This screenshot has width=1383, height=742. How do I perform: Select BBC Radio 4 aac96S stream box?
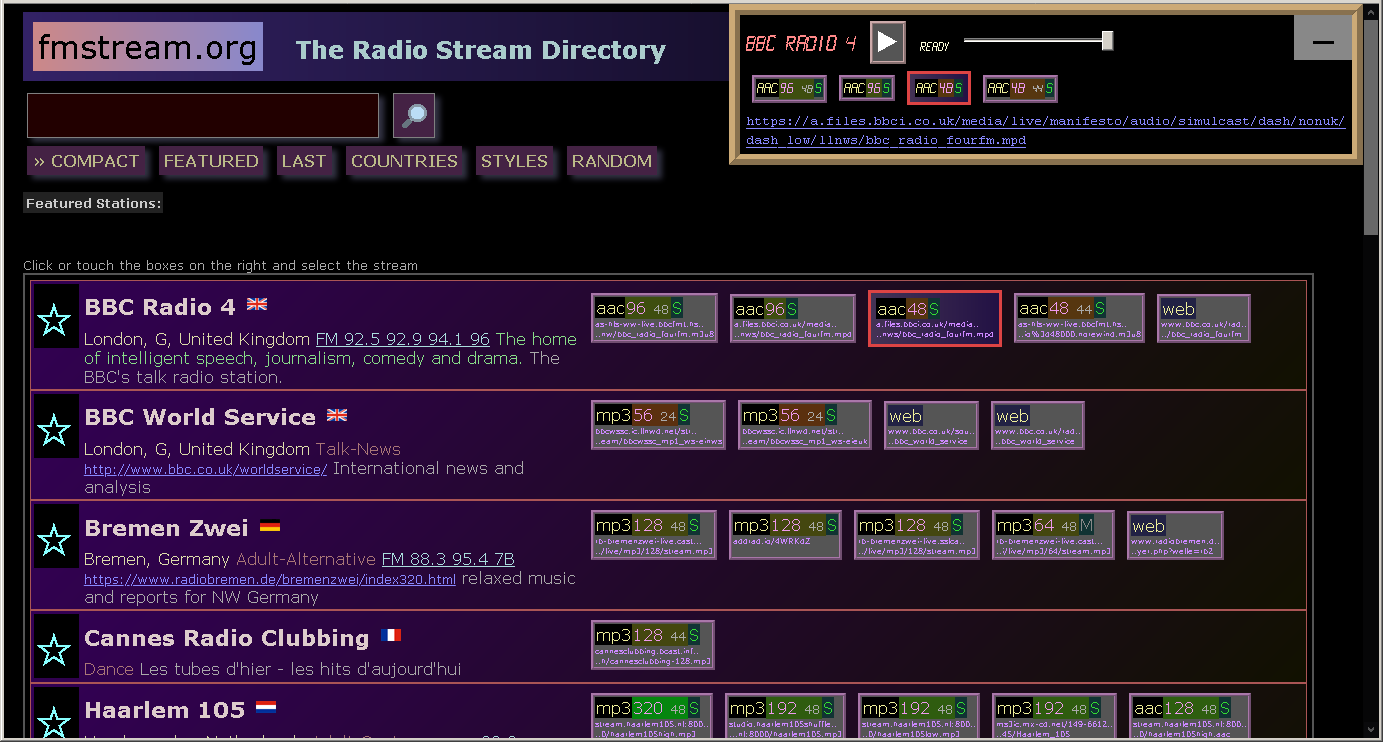(x=793, y=319)
